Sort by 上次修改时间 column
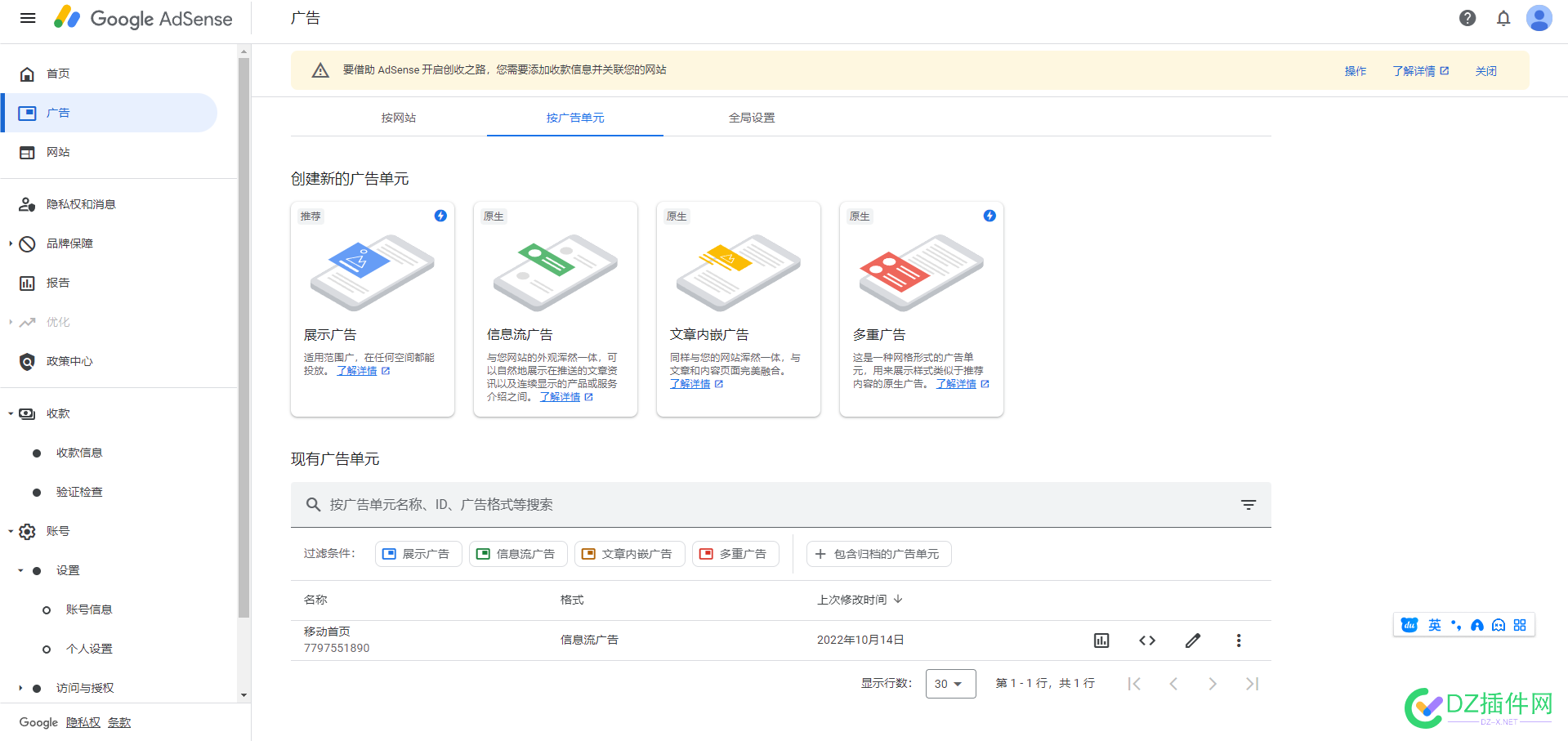1568x741 pixels. coord(860,600)
